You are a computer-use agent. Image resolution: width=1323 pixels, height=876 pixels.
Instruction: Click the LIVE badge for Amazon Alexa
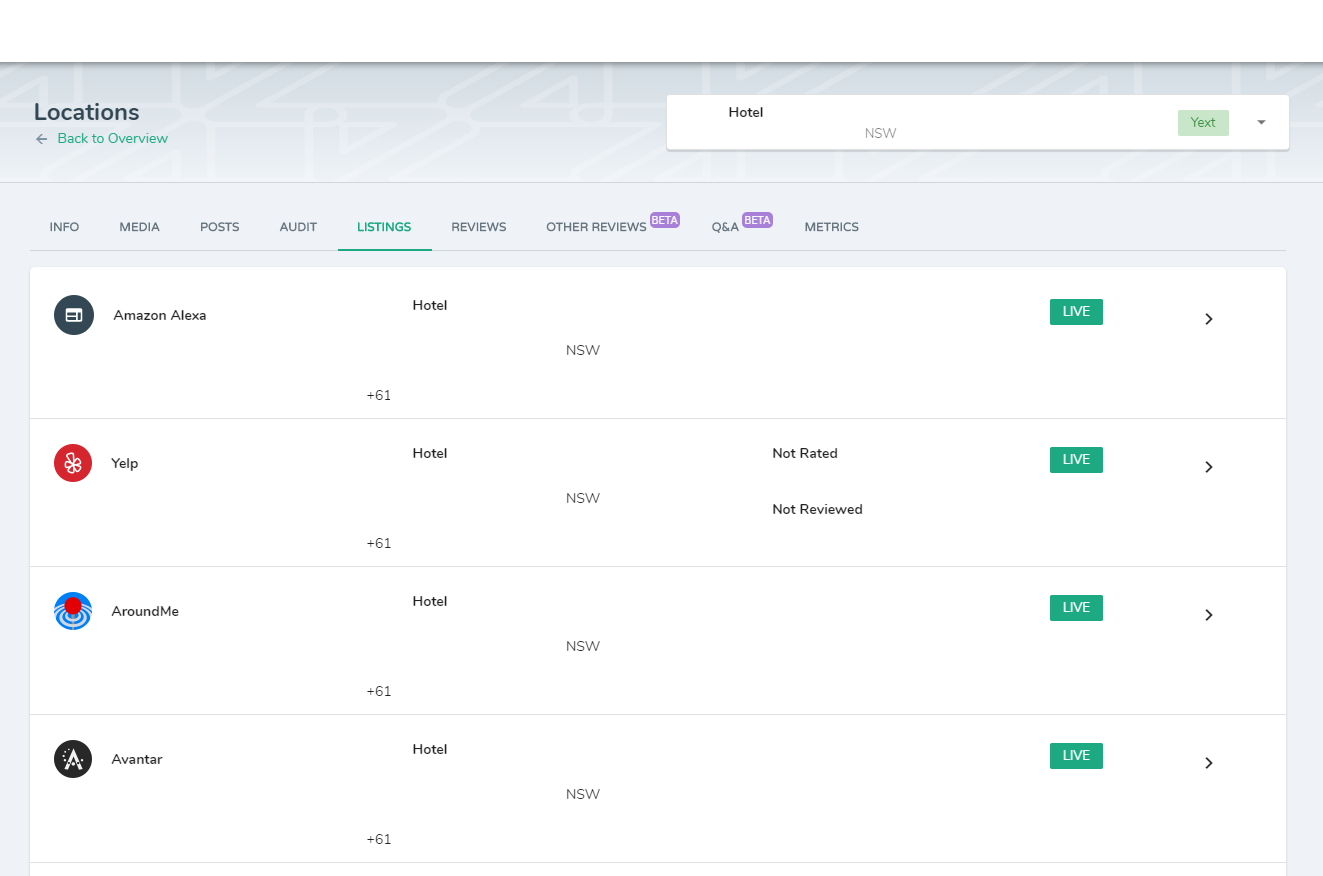coord(1076,312)
